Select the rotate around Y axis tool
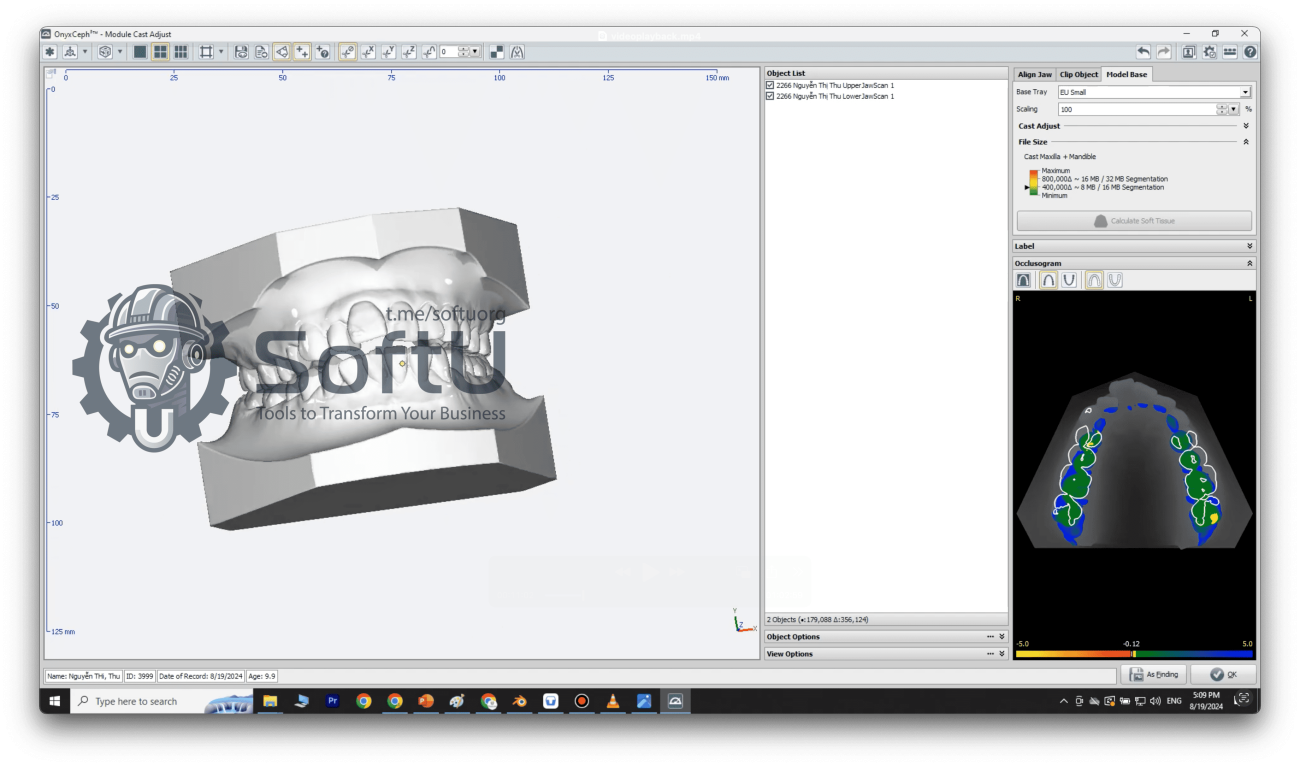Screen dimensions: 1300x766 pyautogui.click(x=388, y=52)
